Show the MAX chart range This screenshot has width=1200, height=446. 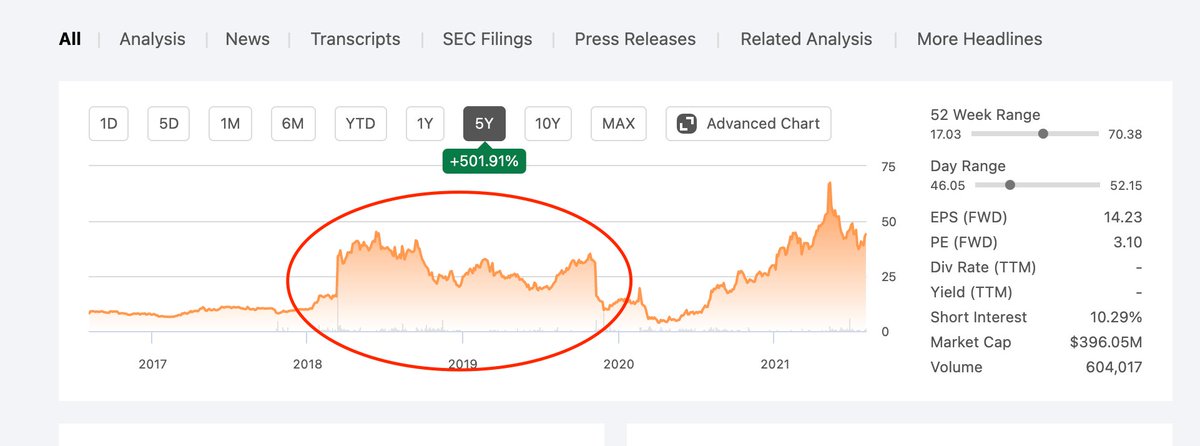(618, 124)
